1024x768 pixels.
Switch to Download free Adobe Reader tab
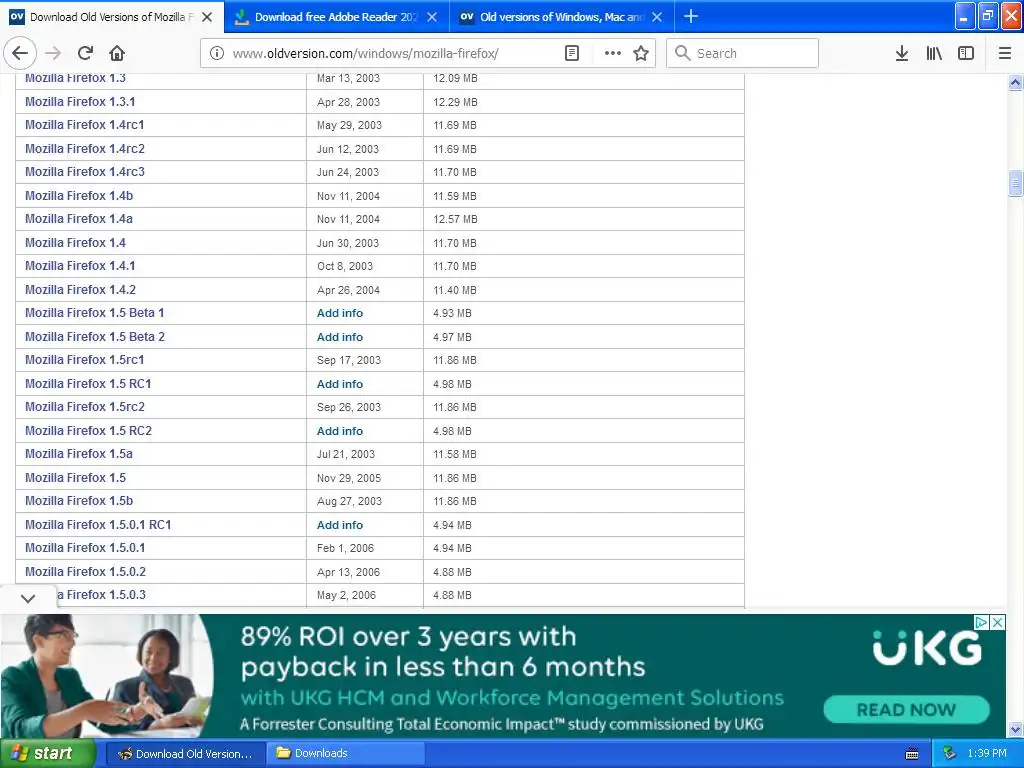point(336,17)
